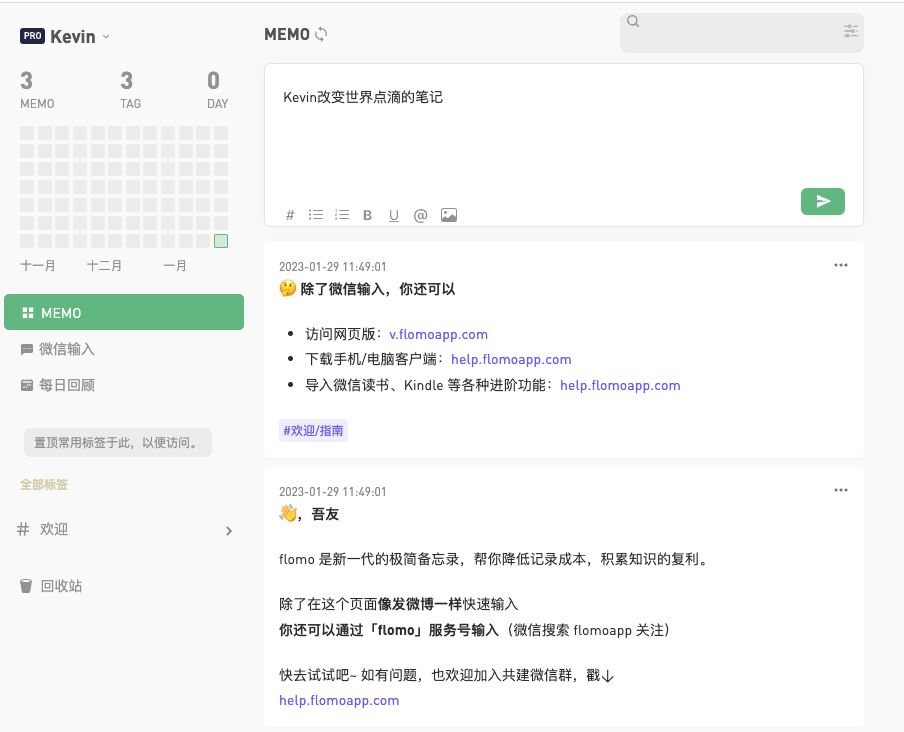This screenshot has width=904, height=732.
Task: Click timestamp of the 除了微信输入 memo
Action: click(333, 267)
